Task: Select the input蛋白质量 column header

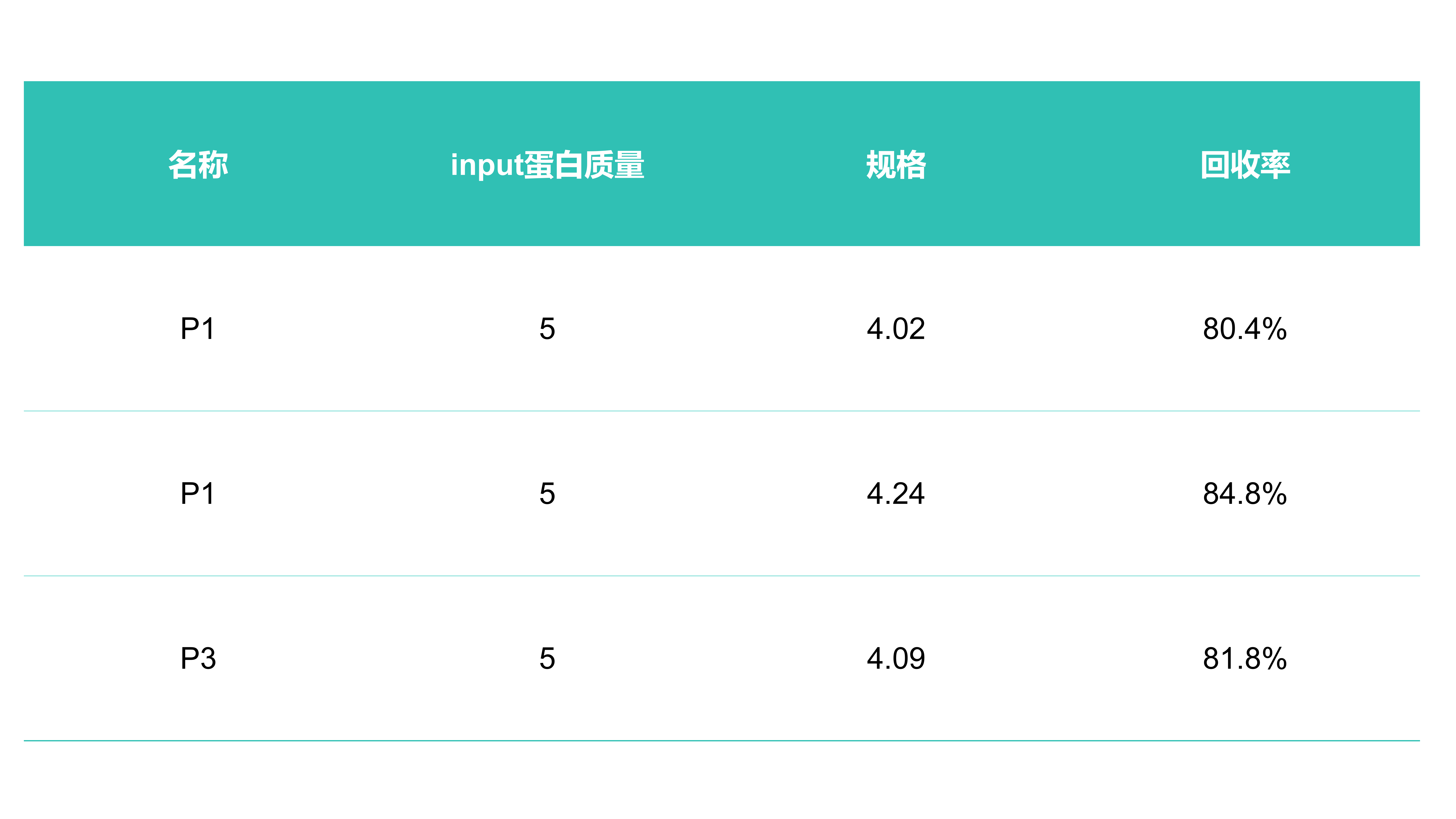Action: (x=547, y=165)
